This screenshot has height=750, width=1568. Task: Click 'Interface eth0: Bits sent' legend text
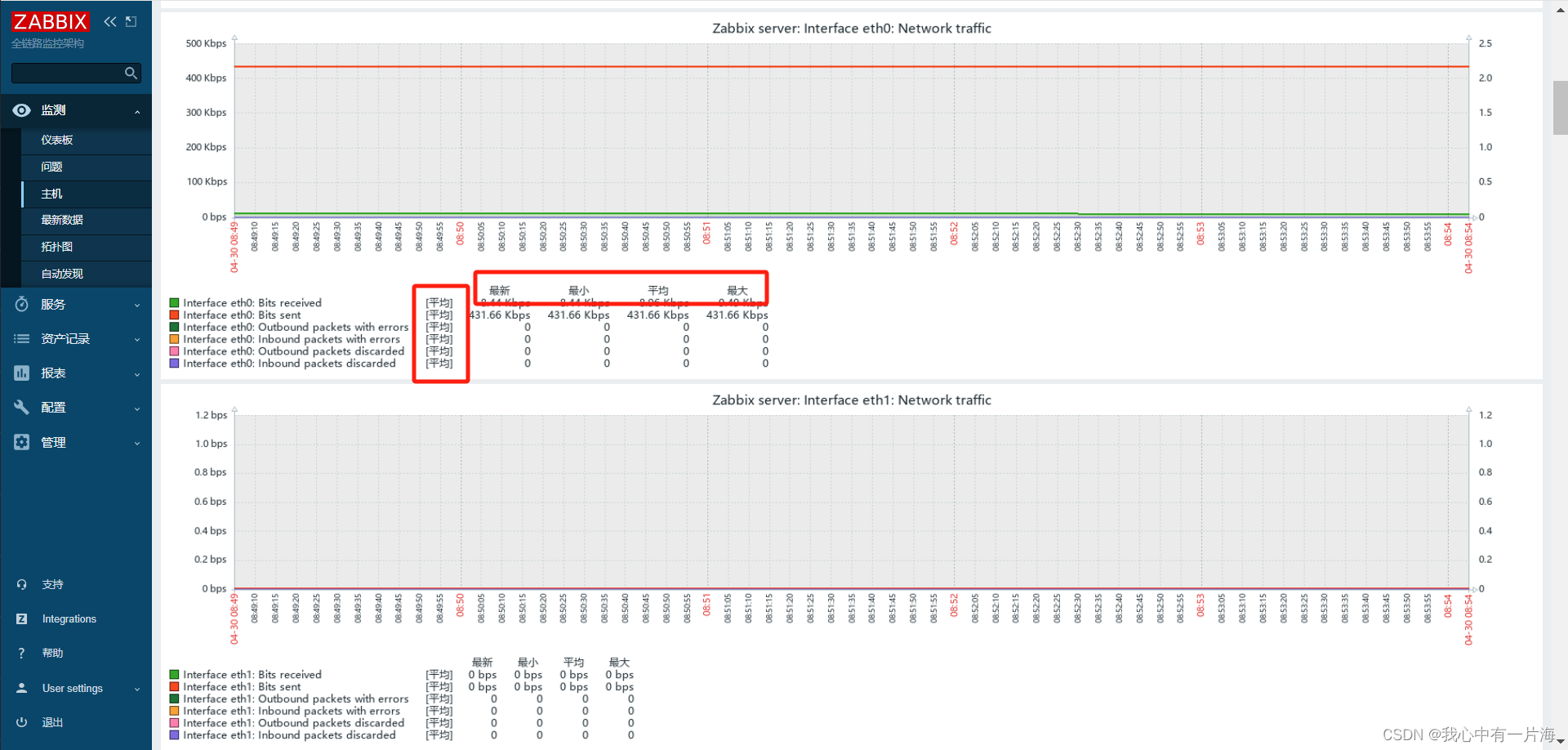(x=242, y=315)
